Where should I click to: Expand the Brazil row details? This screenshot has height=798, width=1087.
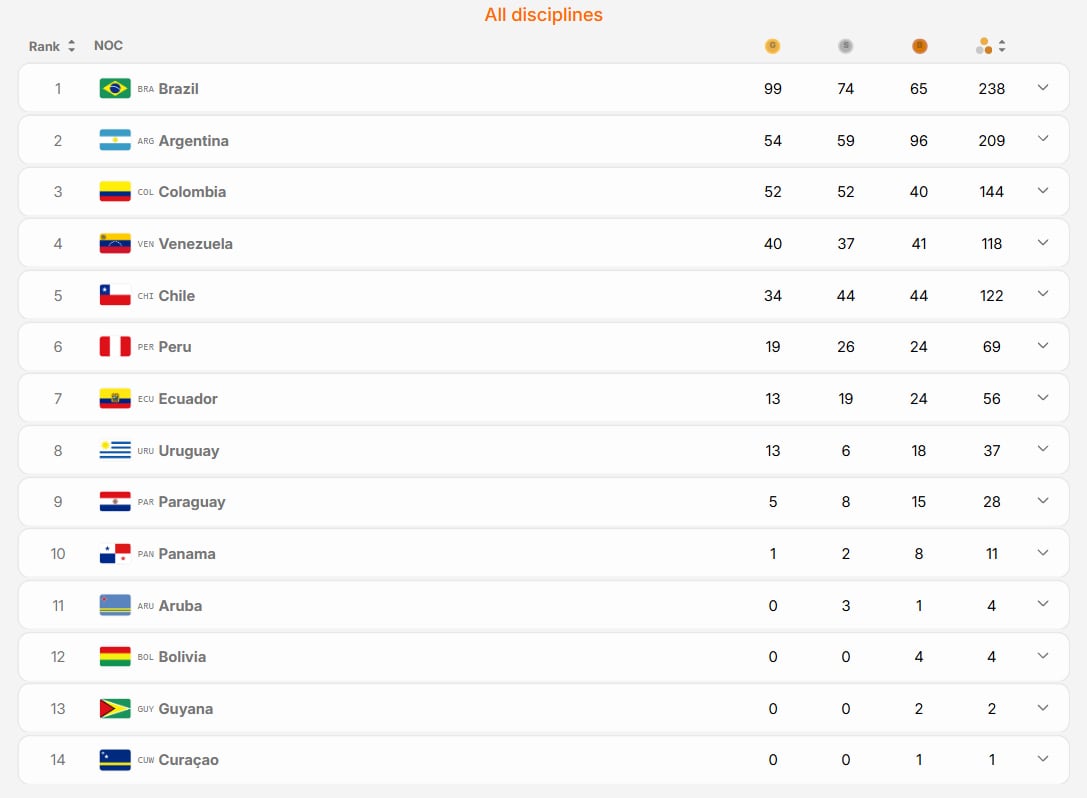[1043, 87]
